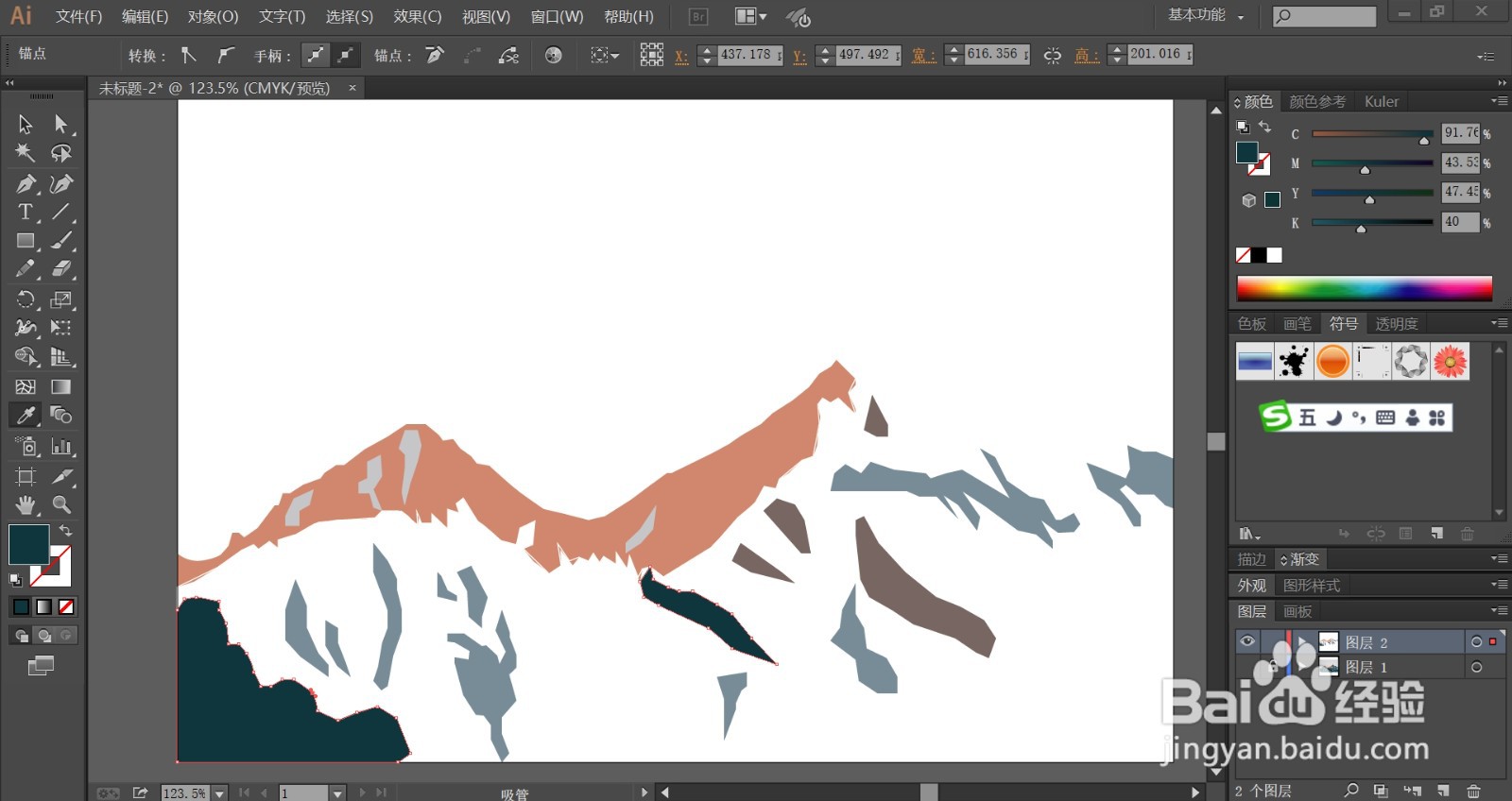Expand 图层 2 disclosure triangle

click(1303, 642)
